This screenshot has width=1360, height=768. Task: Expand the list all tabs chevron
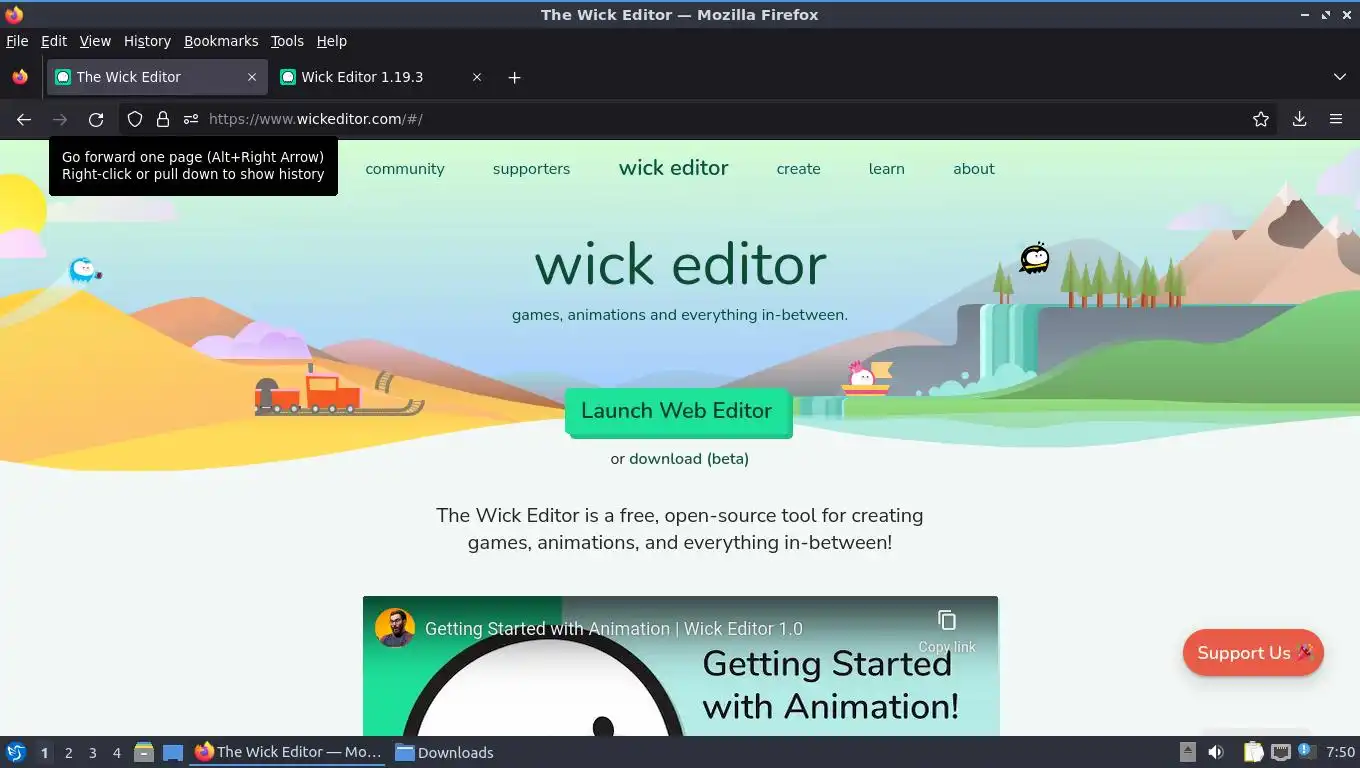[1340, 77]
